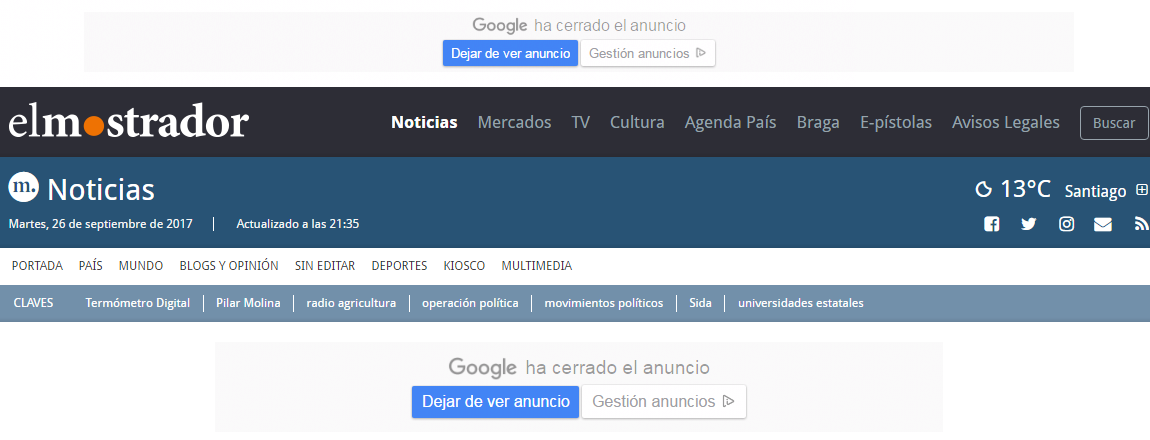Open the Mercados menu item

514,122
